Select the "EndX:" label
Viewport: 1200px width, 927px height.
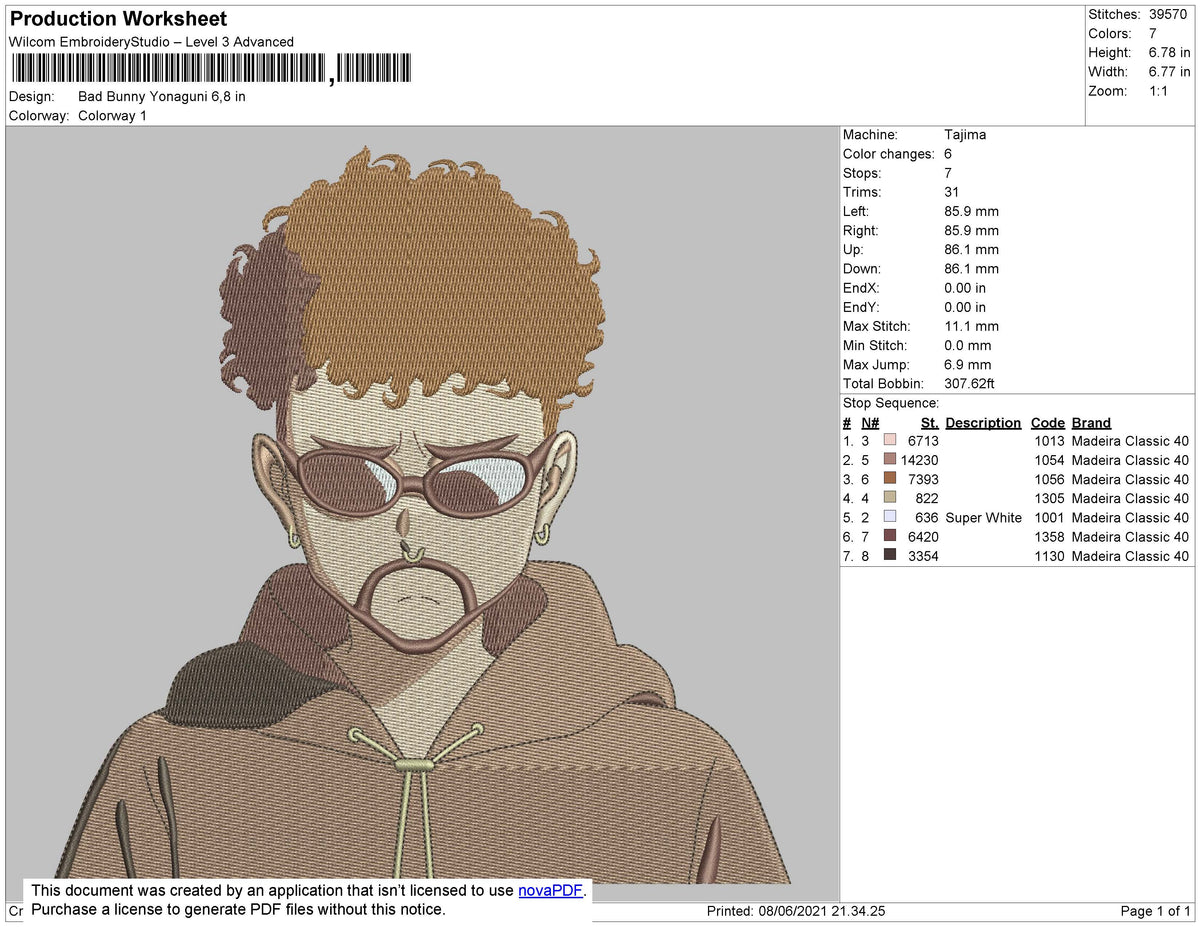pos(860,288)
